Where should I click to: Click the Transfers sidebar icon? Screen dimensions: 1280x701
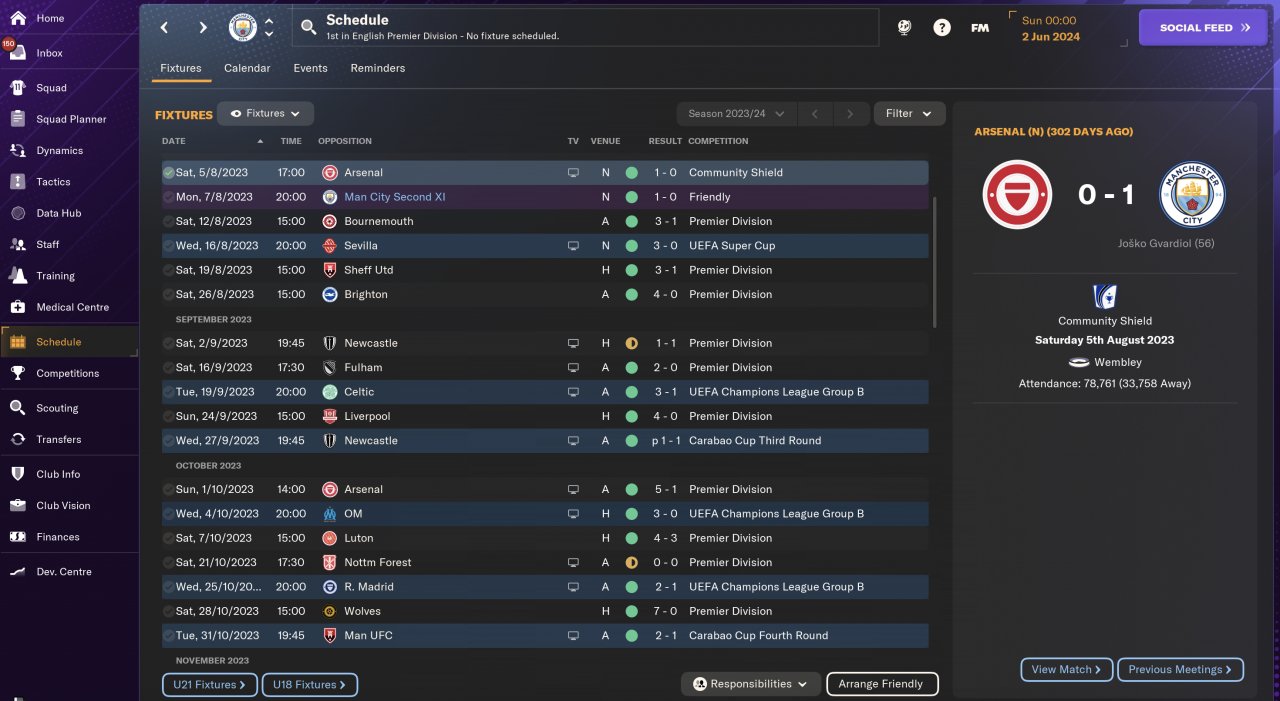[17, 439]
